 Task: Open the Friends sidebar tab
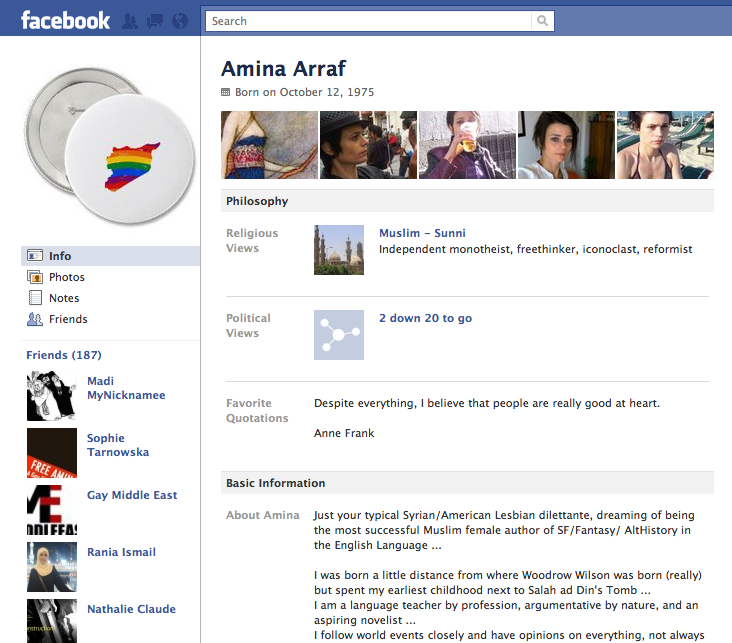(x=68, y=319)
